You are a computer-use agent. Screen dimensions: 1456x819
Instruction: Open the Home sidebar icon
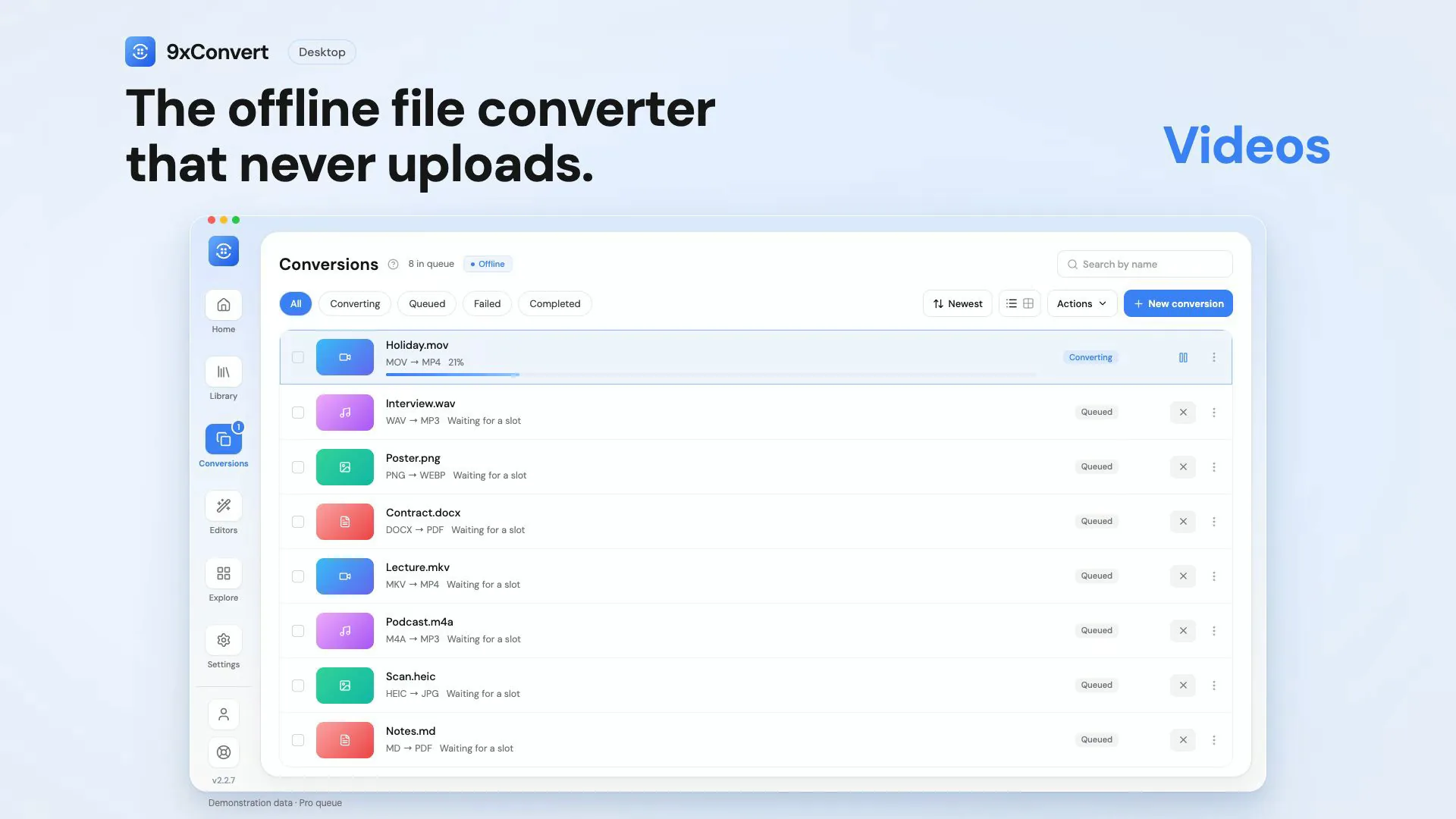click(223, 305)
